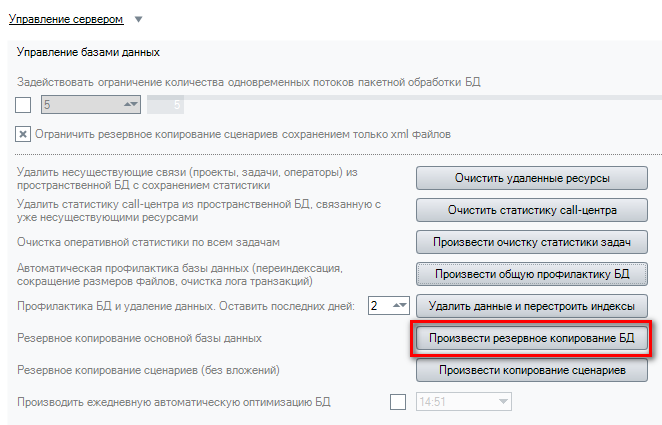The width and height of the screenshot is (662, 425).
Task: Click the thread limit slider
Action: point(400,104)
